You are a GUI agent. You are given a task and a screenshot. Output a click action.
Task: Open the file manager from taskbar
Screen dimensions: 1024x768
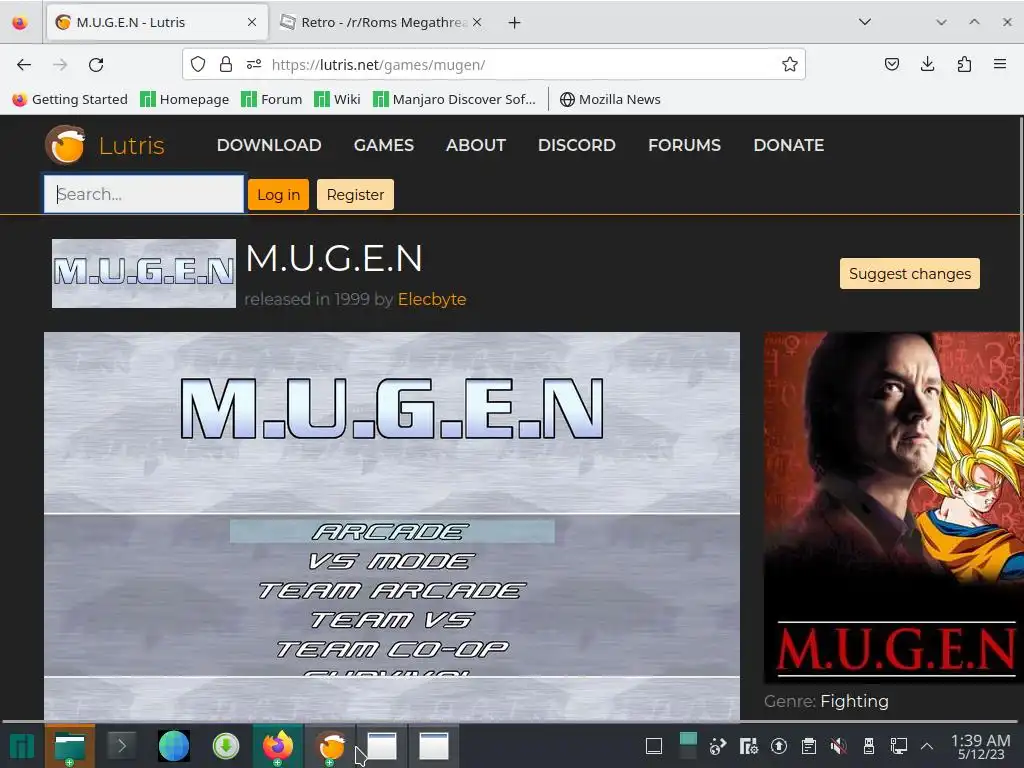click(x=70, y=746)
